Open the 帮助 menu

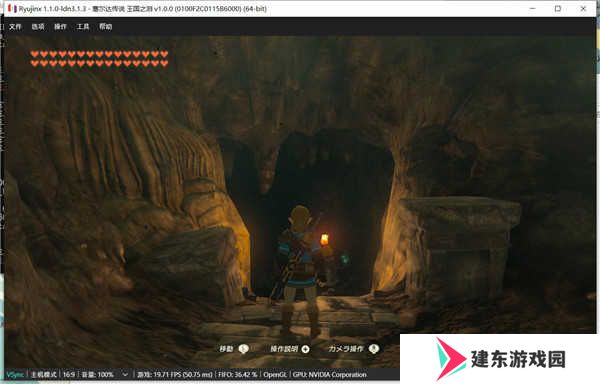106,27
